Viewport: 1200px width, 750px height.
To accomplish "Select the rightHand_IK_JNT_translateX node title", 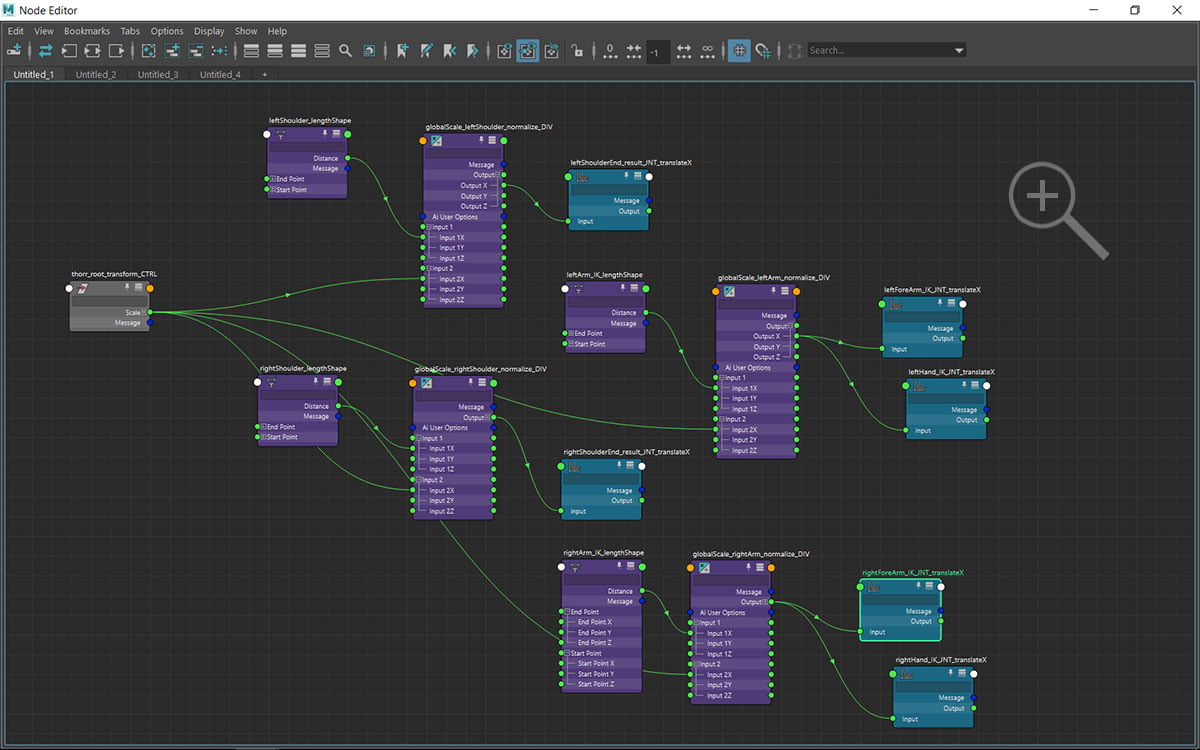I will (x=941, y=660).
